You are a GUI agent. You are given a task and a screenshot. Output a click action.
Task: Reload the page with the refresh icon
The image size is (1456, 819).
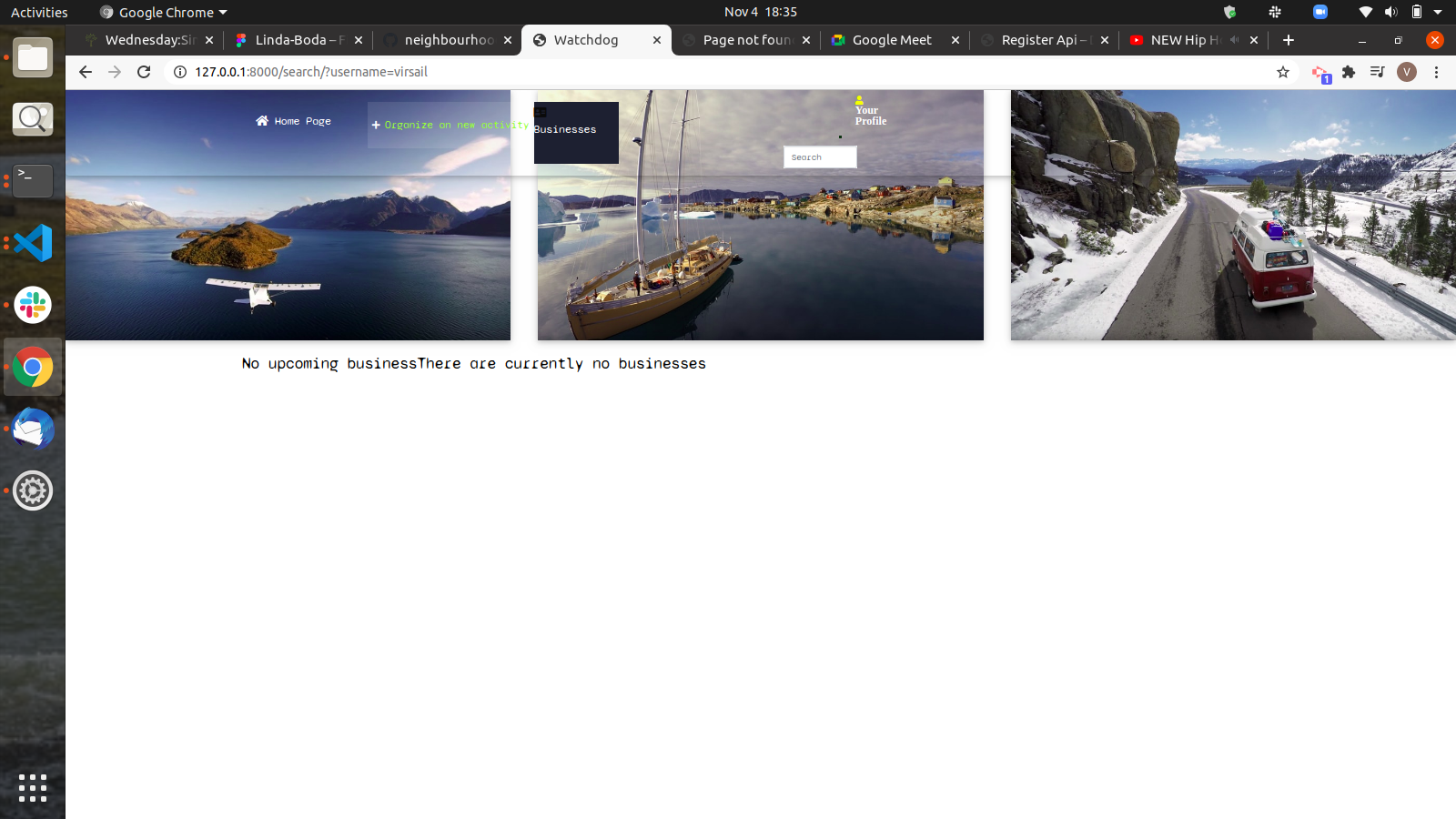tap(144, 72)
